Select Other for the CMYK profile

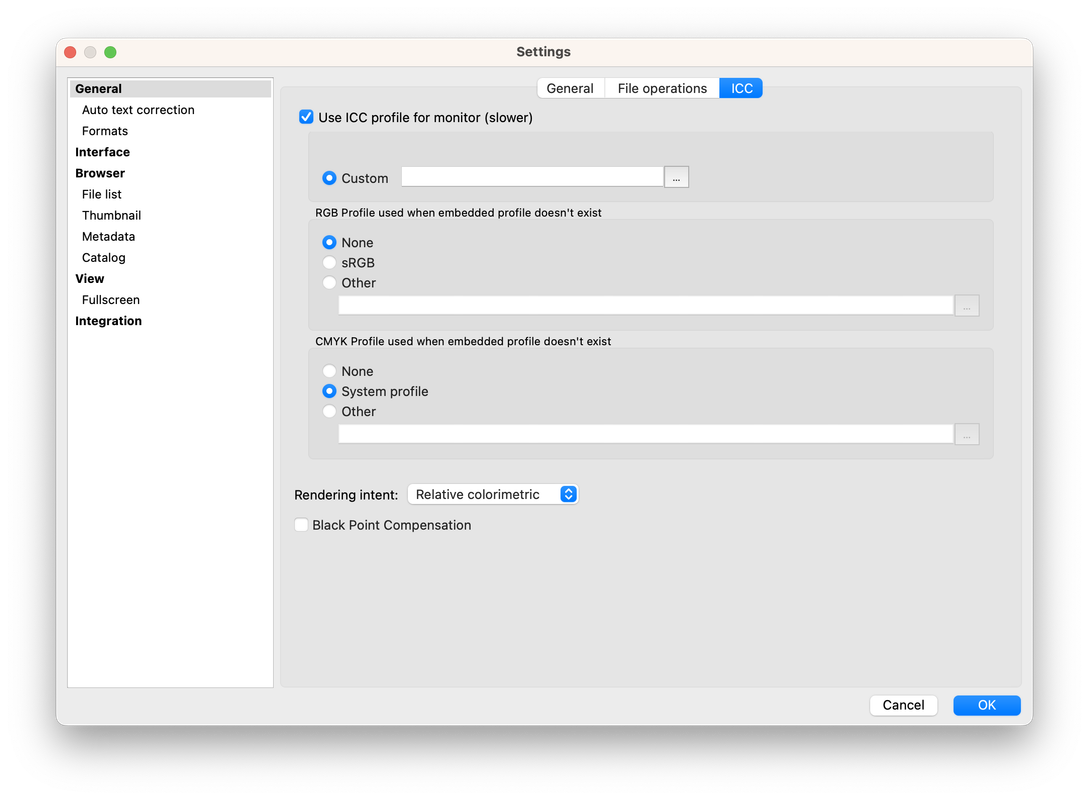click(x=329, y=411)
